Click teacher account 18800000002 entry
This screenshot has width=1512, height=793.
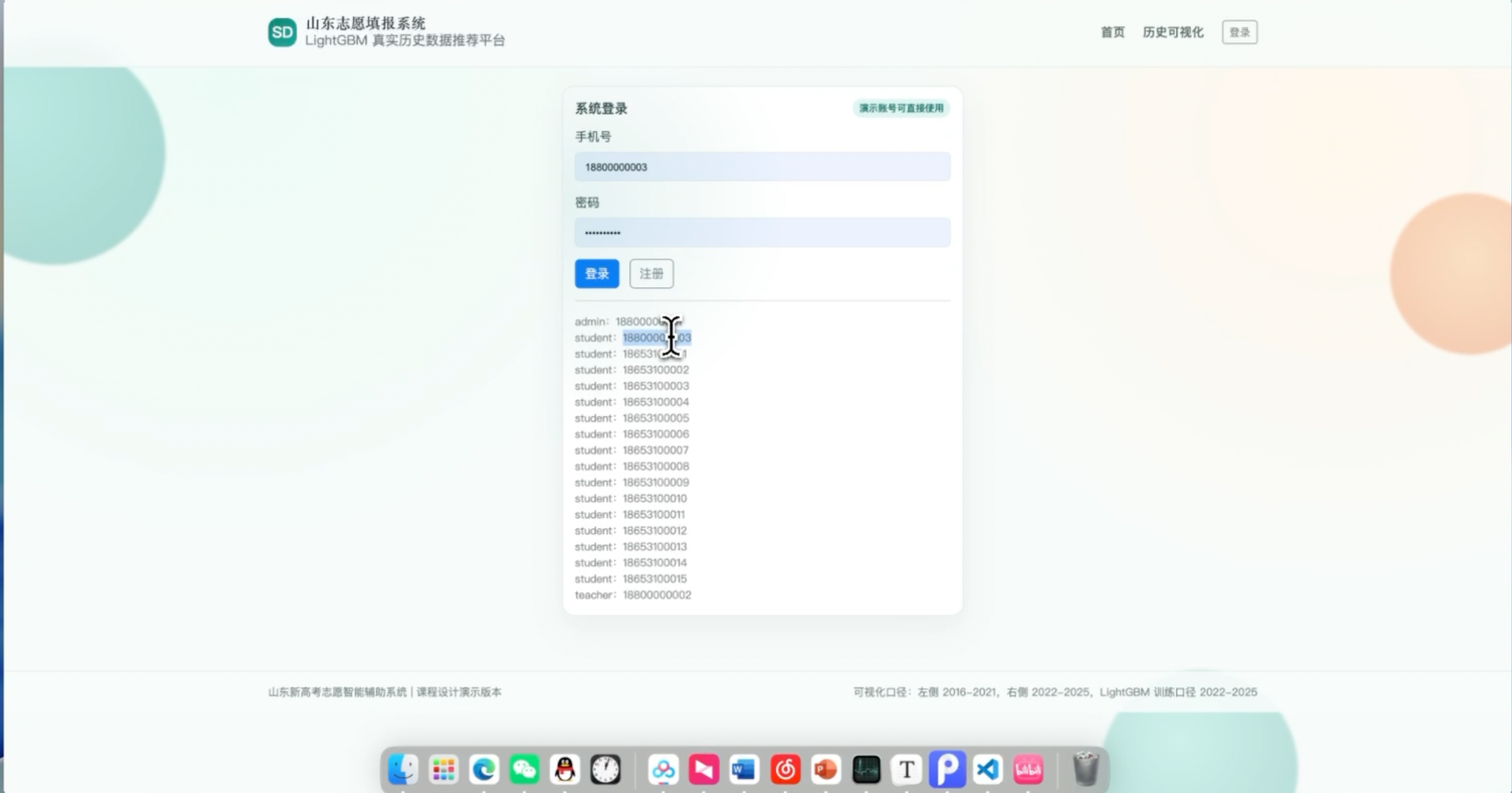pyautogui.click(x=656, y=595)
